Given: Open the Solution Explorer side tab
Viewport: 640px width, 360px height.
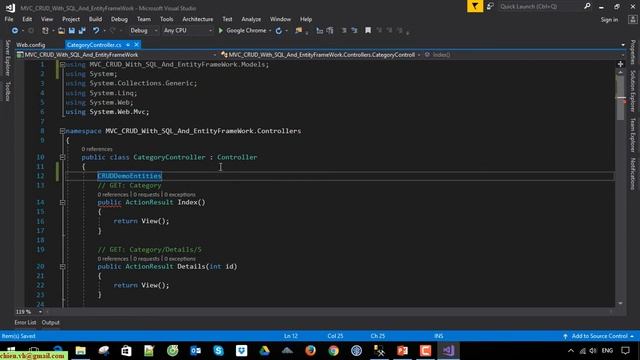Looking at the screenshot, I should [633, 91].
